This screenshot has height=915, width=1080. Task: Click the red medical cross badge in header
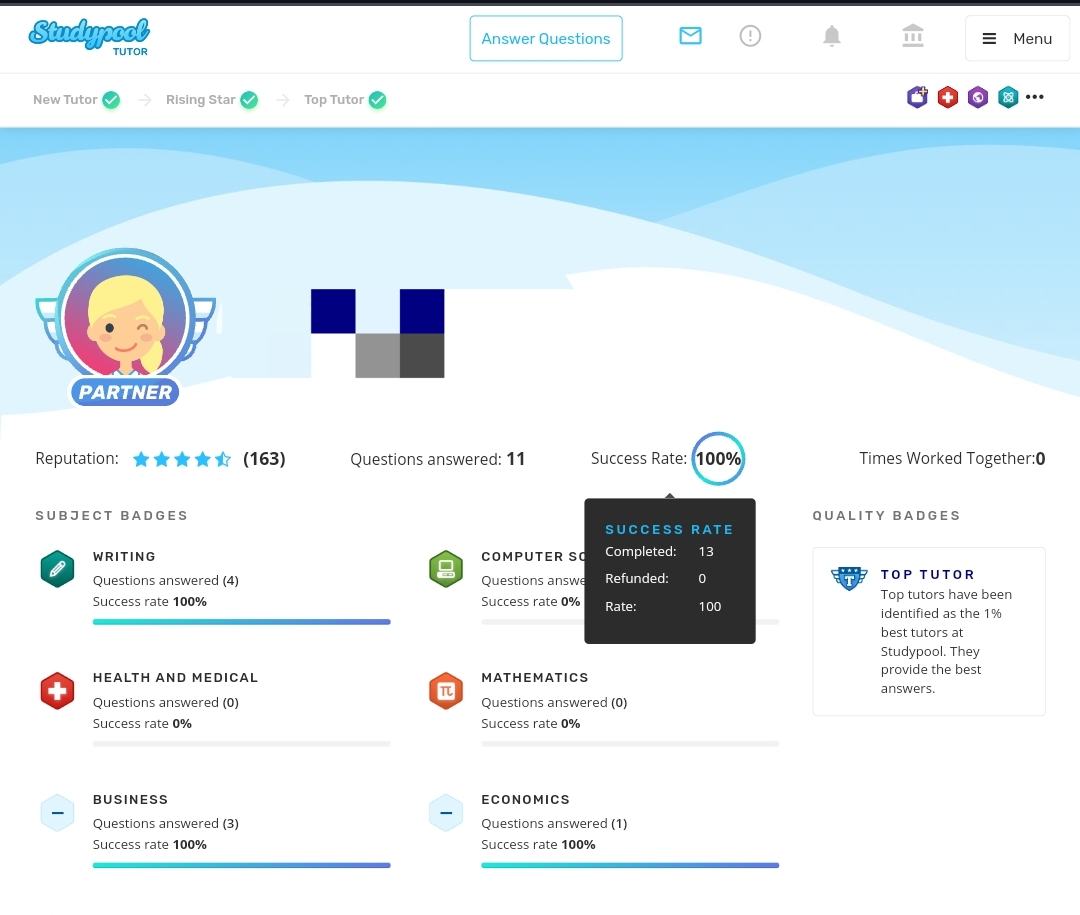tap(948, 97)
